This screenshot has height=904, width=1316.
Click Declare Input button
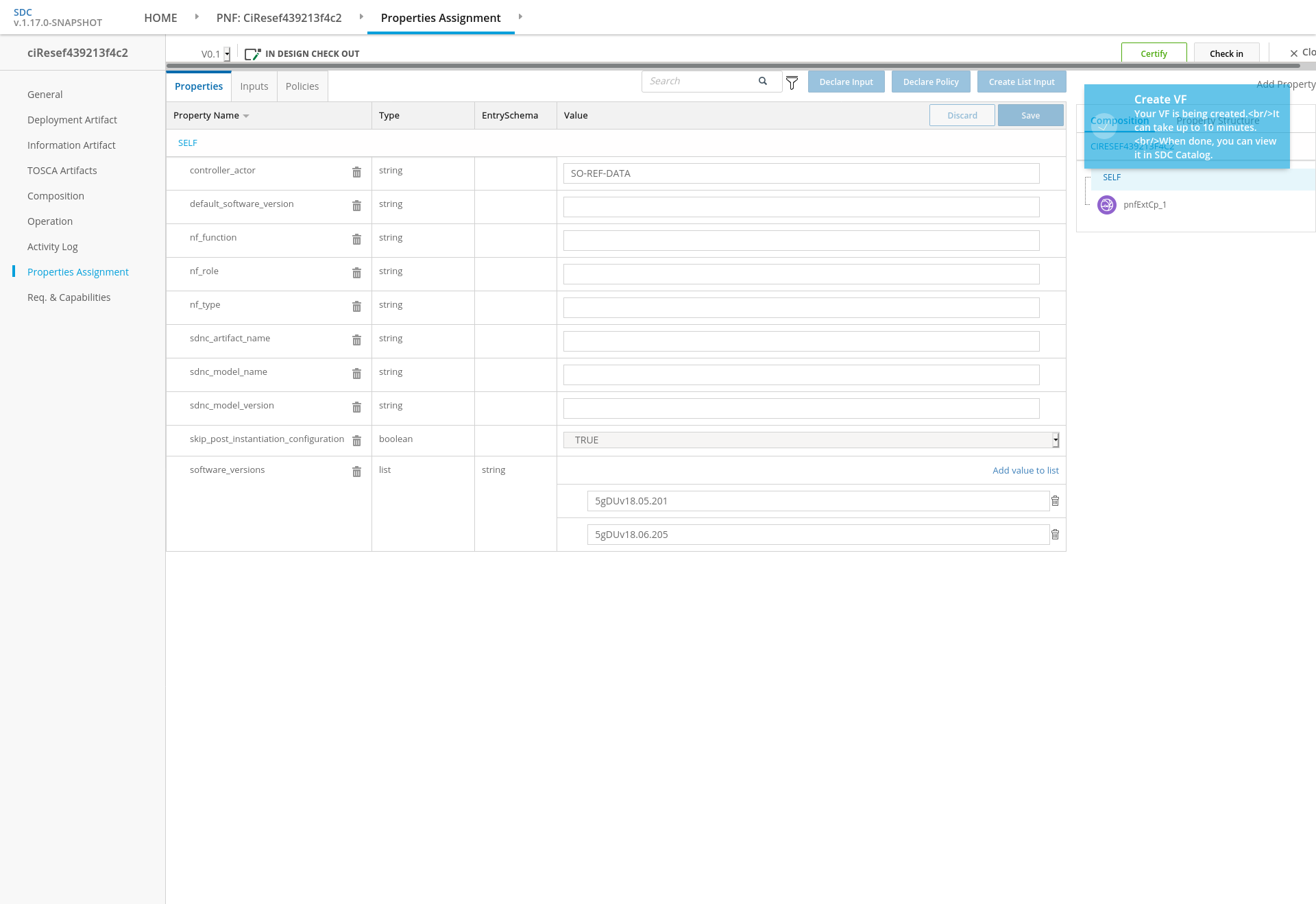click(x=846, y=82)
